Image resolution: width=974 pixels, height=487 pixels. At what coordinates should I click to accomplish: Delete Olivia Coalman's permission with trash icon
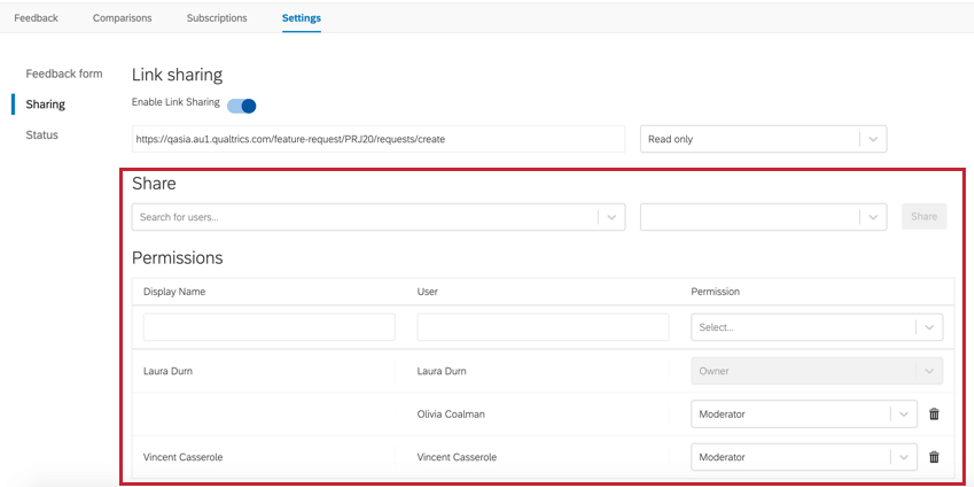coord(934,414)
